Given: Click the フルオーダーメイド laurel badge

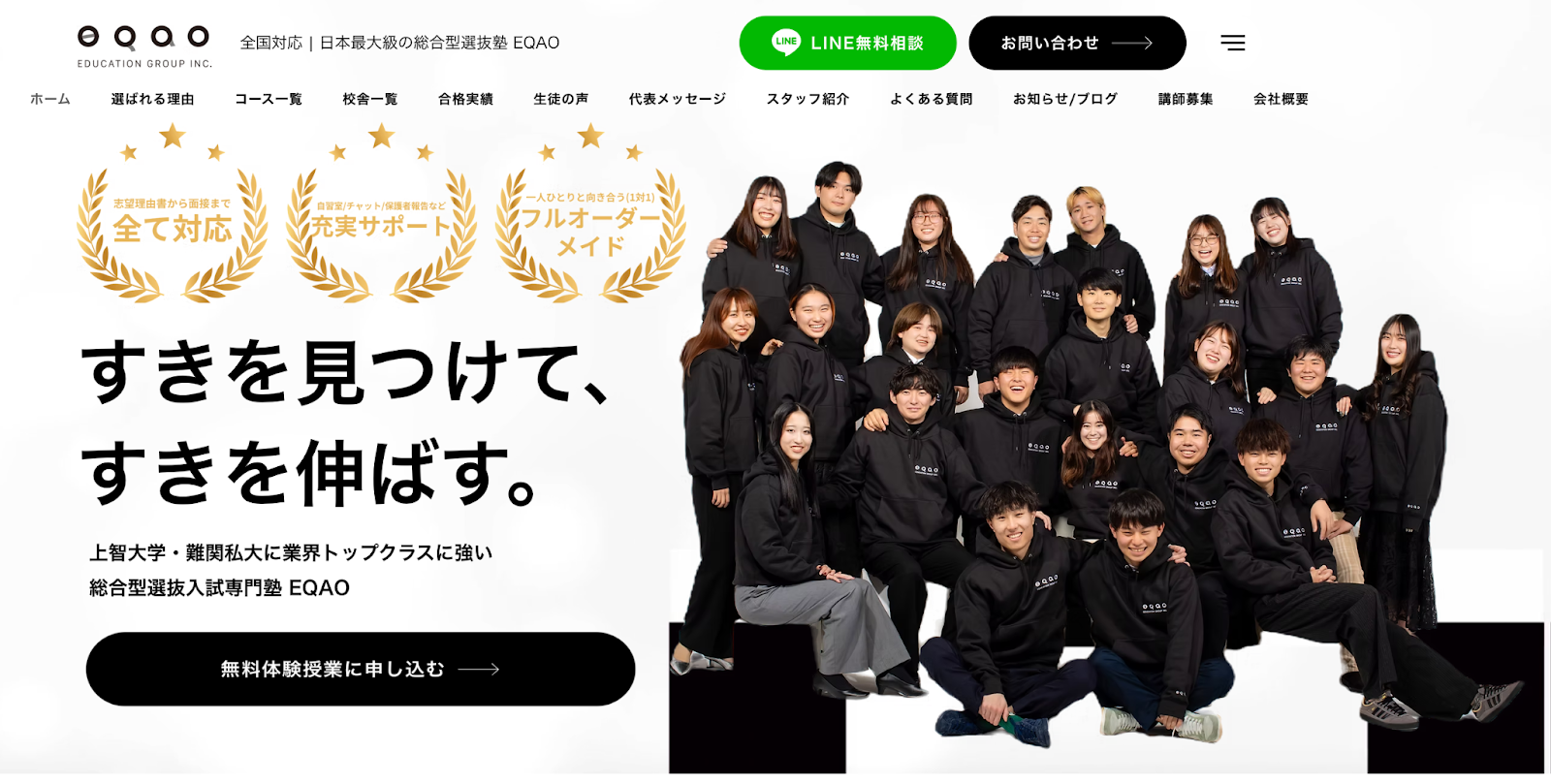Looking at the screenshot, I should click(x=590, y=213).
